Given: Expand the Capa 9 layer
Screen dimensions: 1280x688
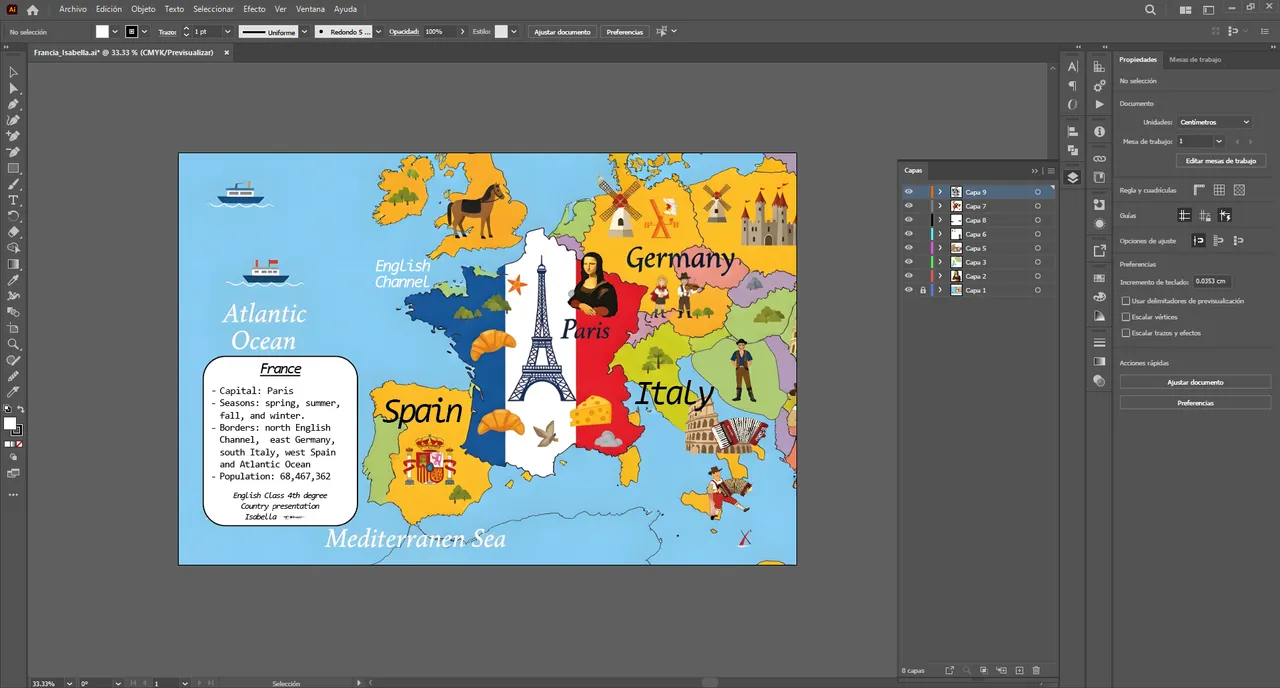Looking at the screenshot, I should (x=940, y=192).
